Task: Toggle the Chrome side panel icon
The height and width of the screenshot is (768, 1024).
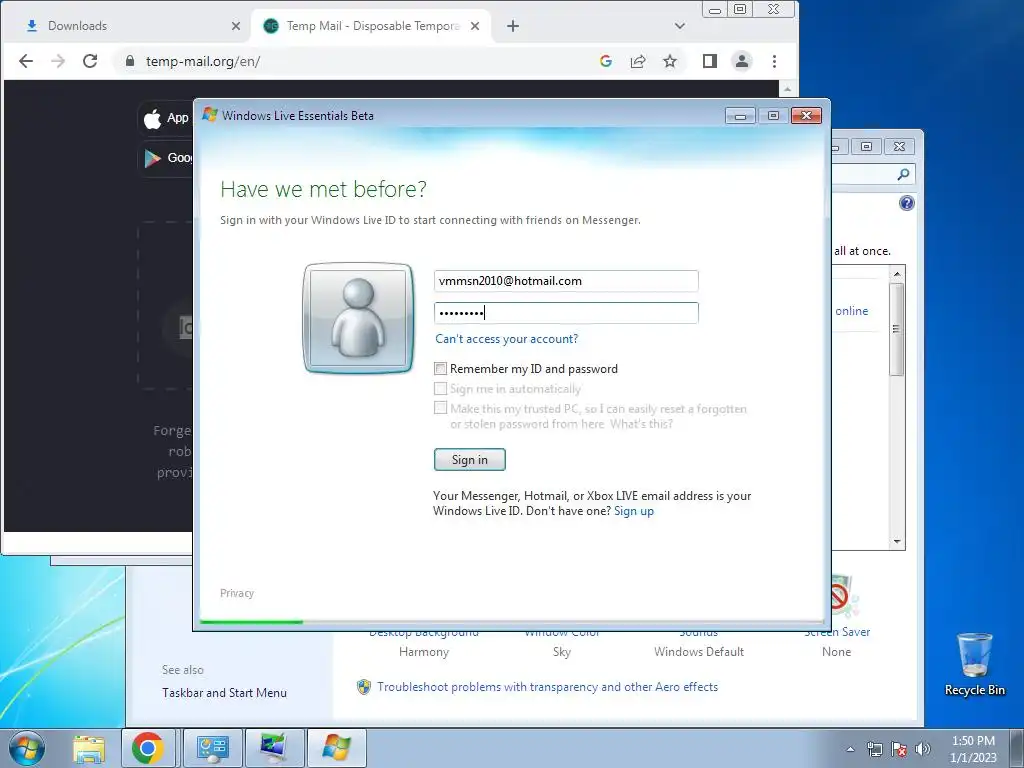Action: [710, 61]
